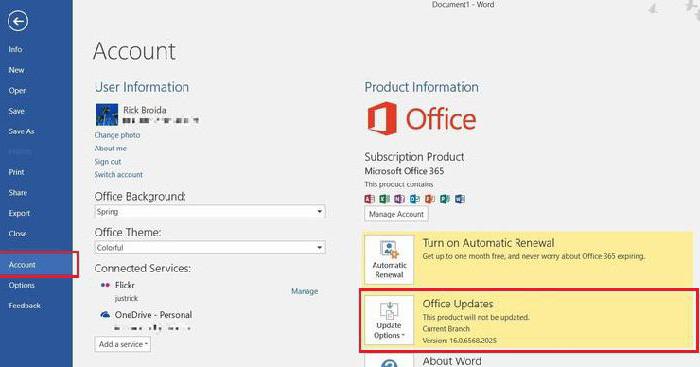Viewport: 700px width, 367px height.
Task: Open the Print page
Action: tap(16, 172)
